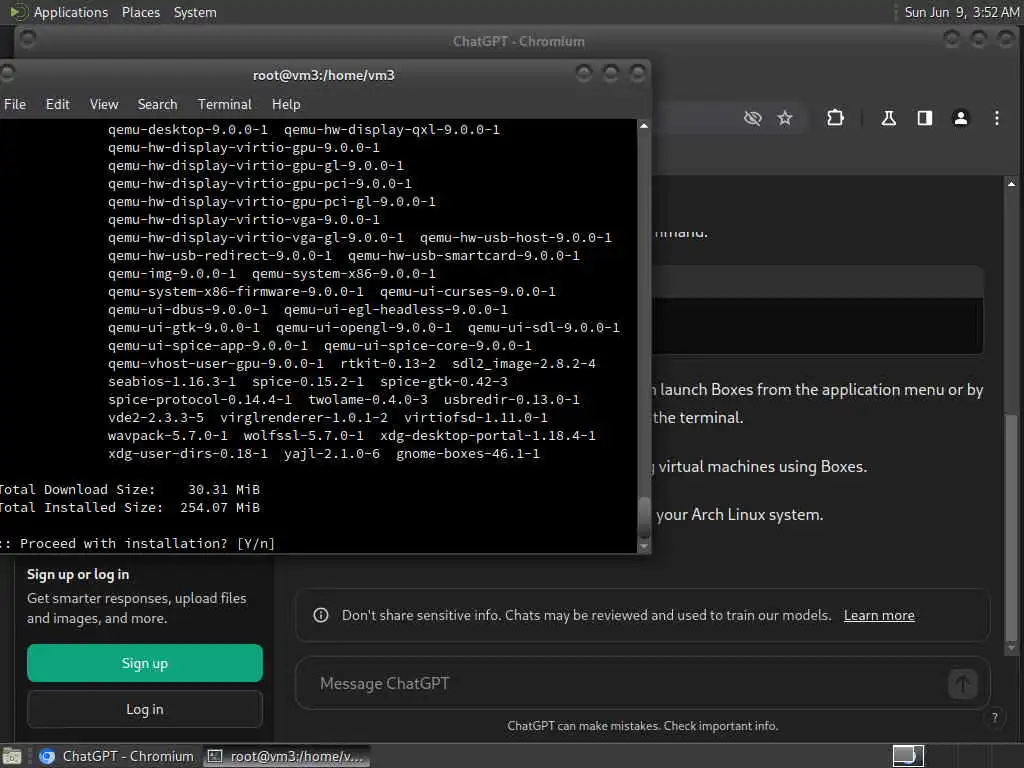This screenshot has height=768, width=1024.
Task: Open the terminal Search menu
Action: [x=157, y=104]
